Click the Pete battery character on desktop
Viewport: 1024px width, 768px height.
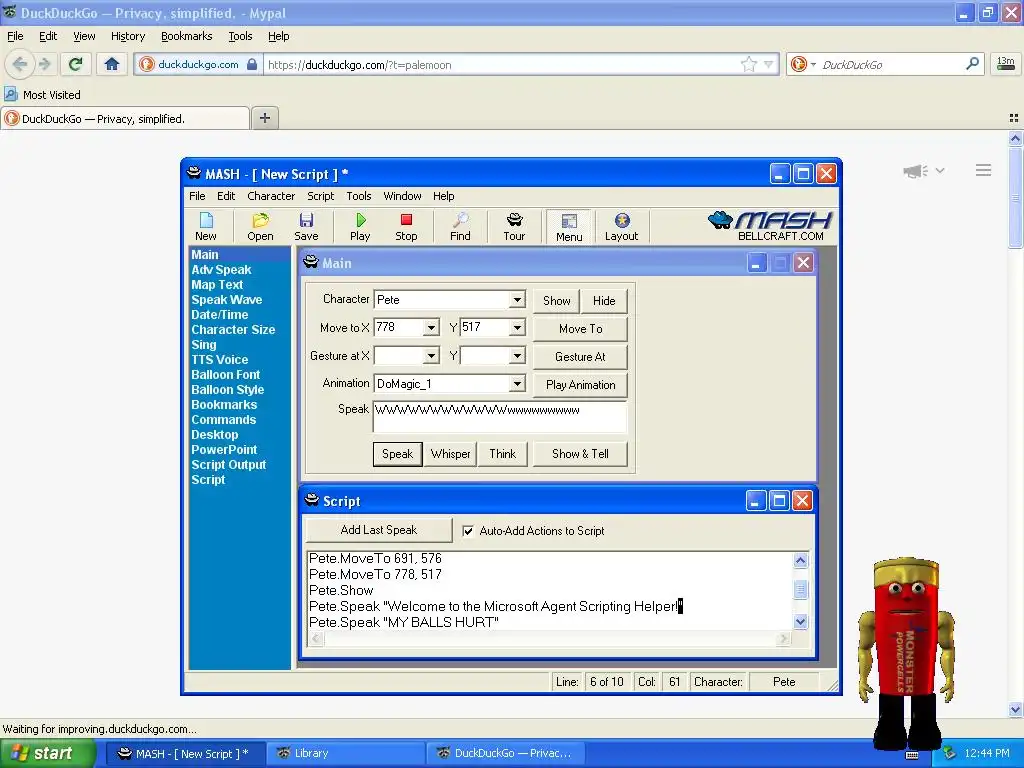coord(906,653)
